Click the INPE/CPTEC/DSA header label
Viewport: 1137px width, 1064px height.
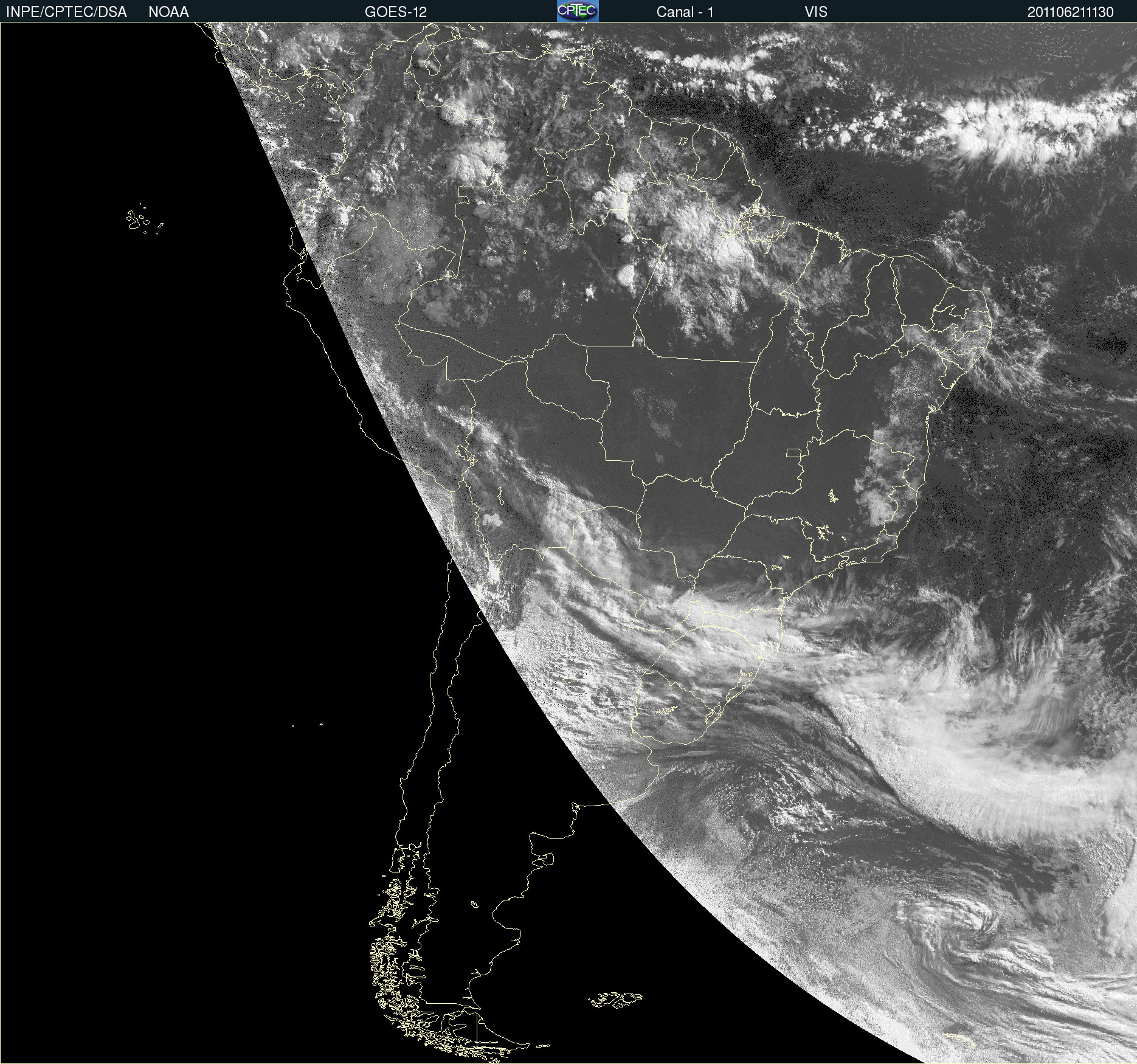pos(66,12)
